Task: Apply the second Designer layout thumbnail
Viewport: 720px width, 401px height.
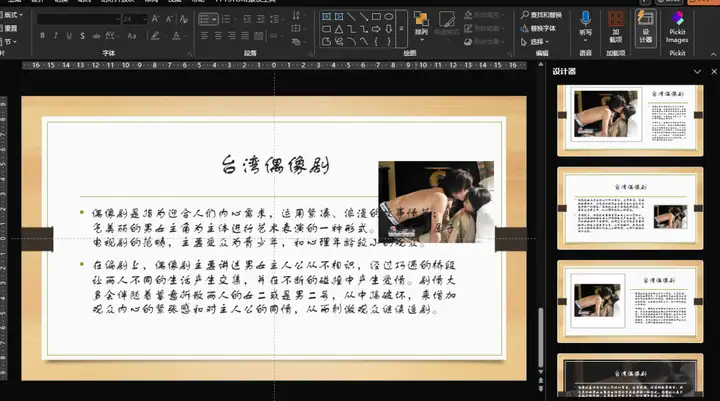Action: (630, 209)
